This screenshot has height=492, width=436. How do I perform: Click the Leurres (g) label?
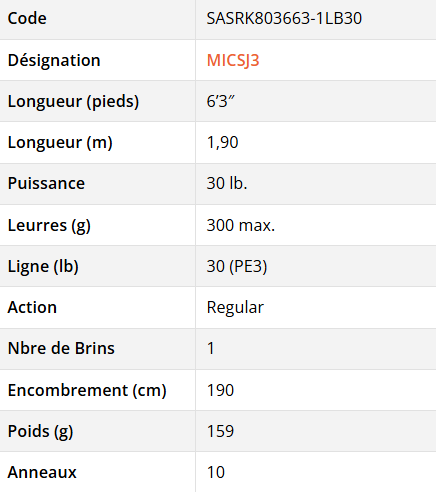(49, 225)
